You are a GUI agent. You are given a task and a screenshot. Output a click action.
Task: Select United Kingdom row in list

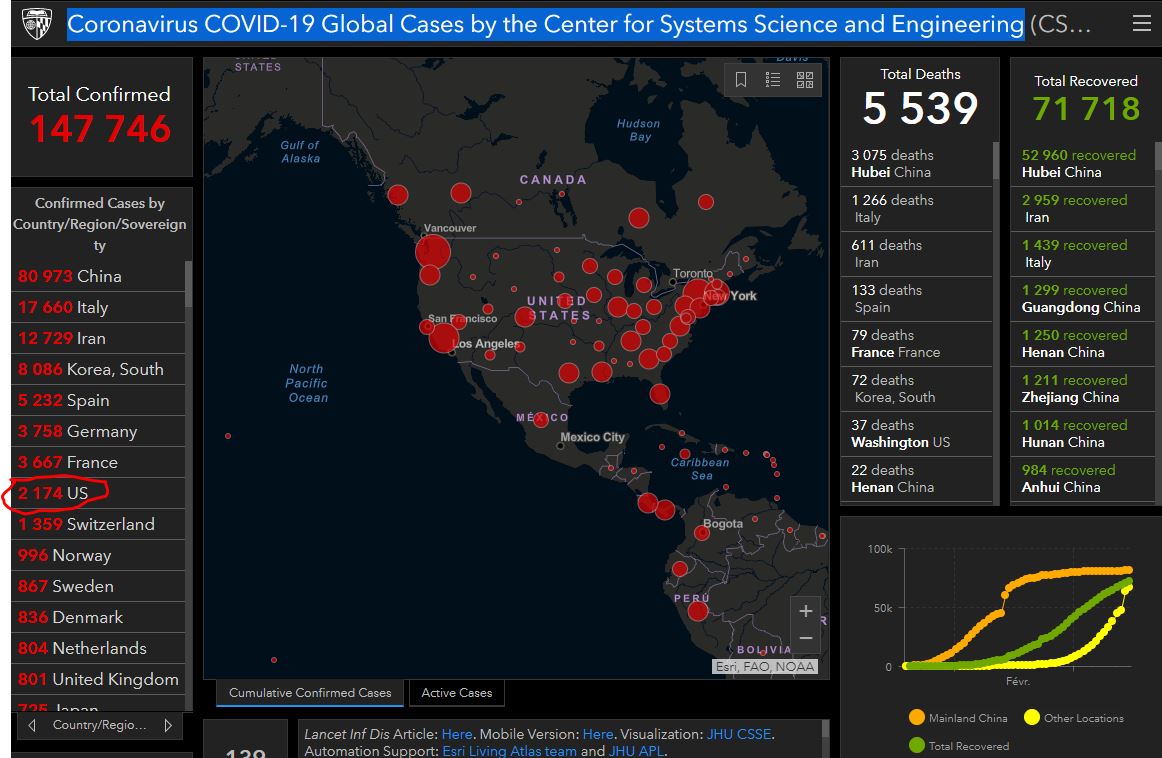[98, 679]
